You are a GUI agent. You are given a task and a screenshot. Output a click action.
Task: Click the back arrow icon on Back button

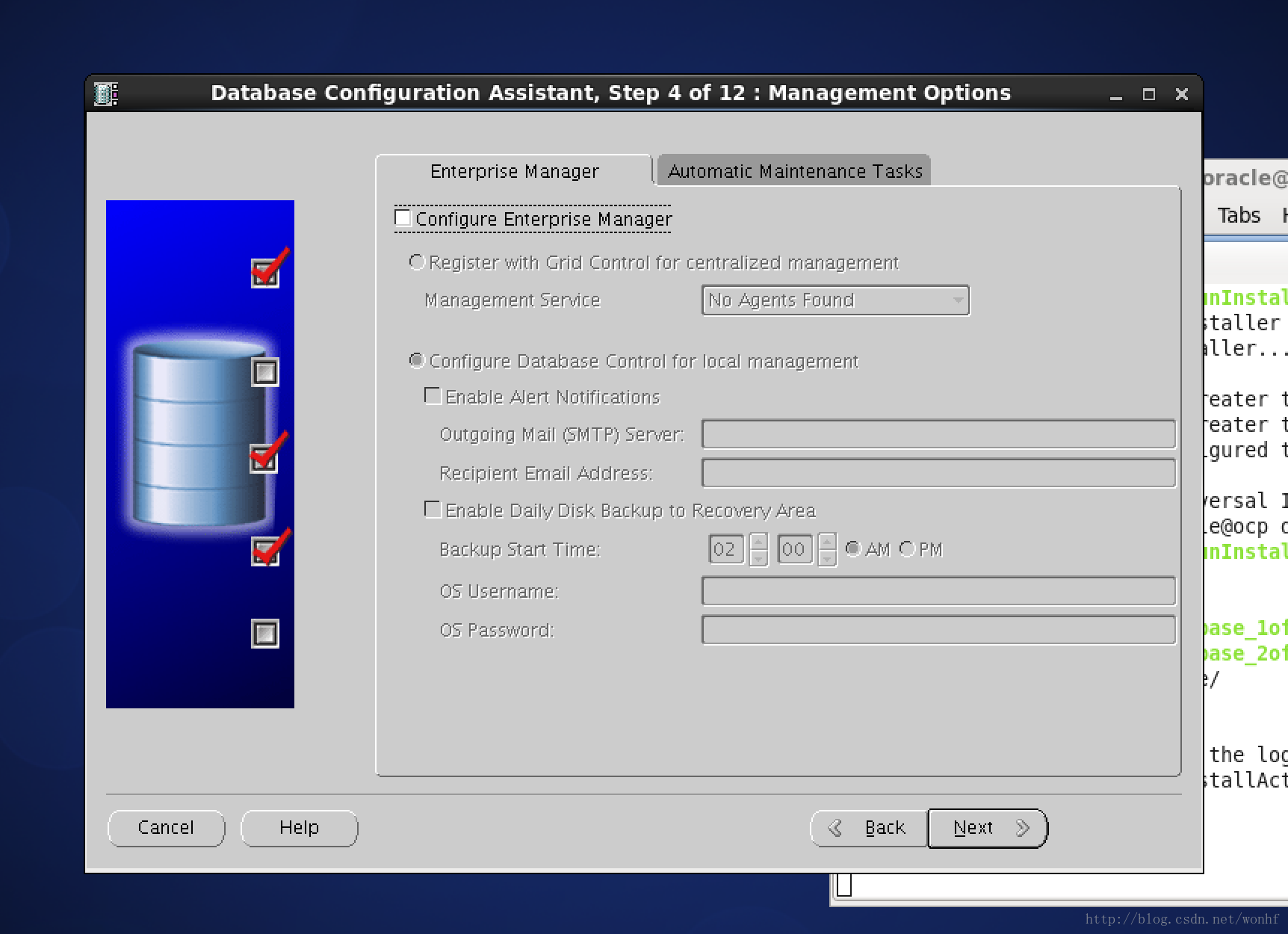835,828
